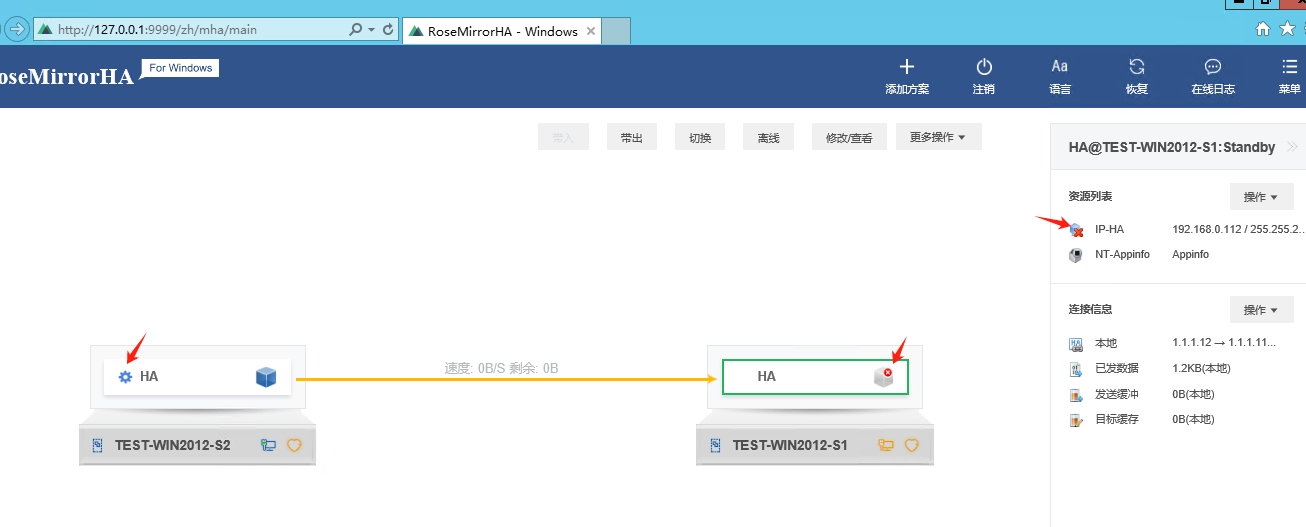
Task: Click the 本地 connection icon
Action: (x=1076, y=344)
